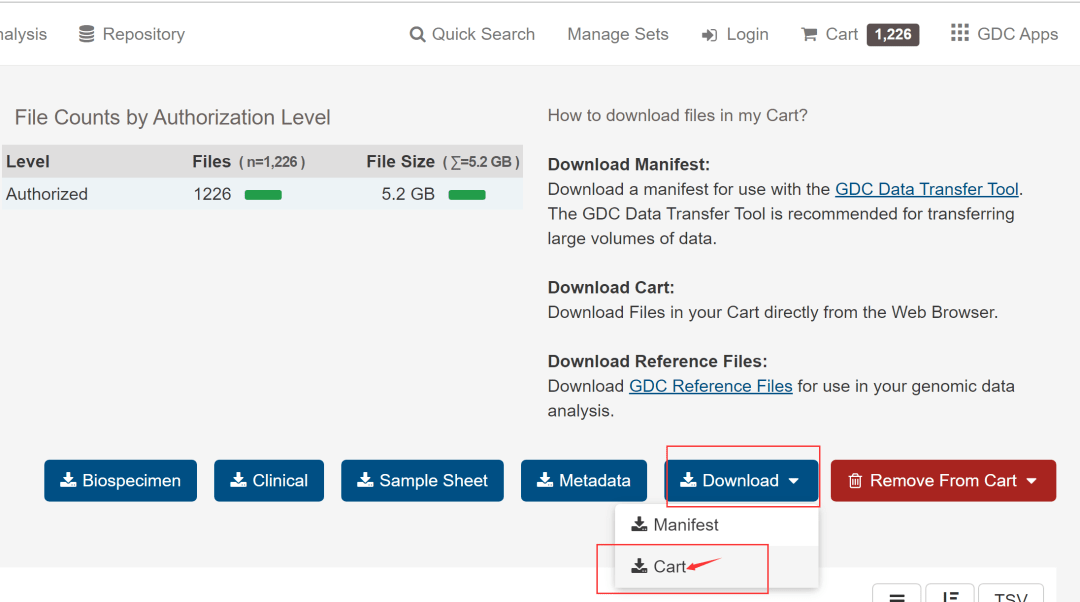Screen dimensions: 1080x602
Task: Click the Repository database icon
Action: (x=86, y=34)
